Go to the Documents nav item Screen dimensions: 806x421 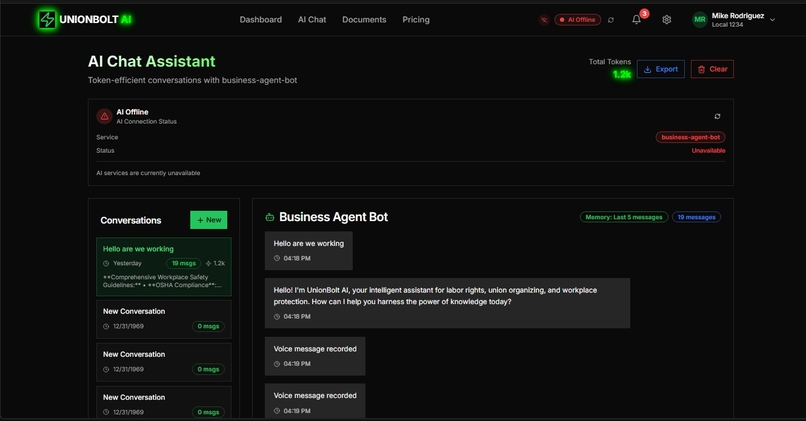point(364,20)
